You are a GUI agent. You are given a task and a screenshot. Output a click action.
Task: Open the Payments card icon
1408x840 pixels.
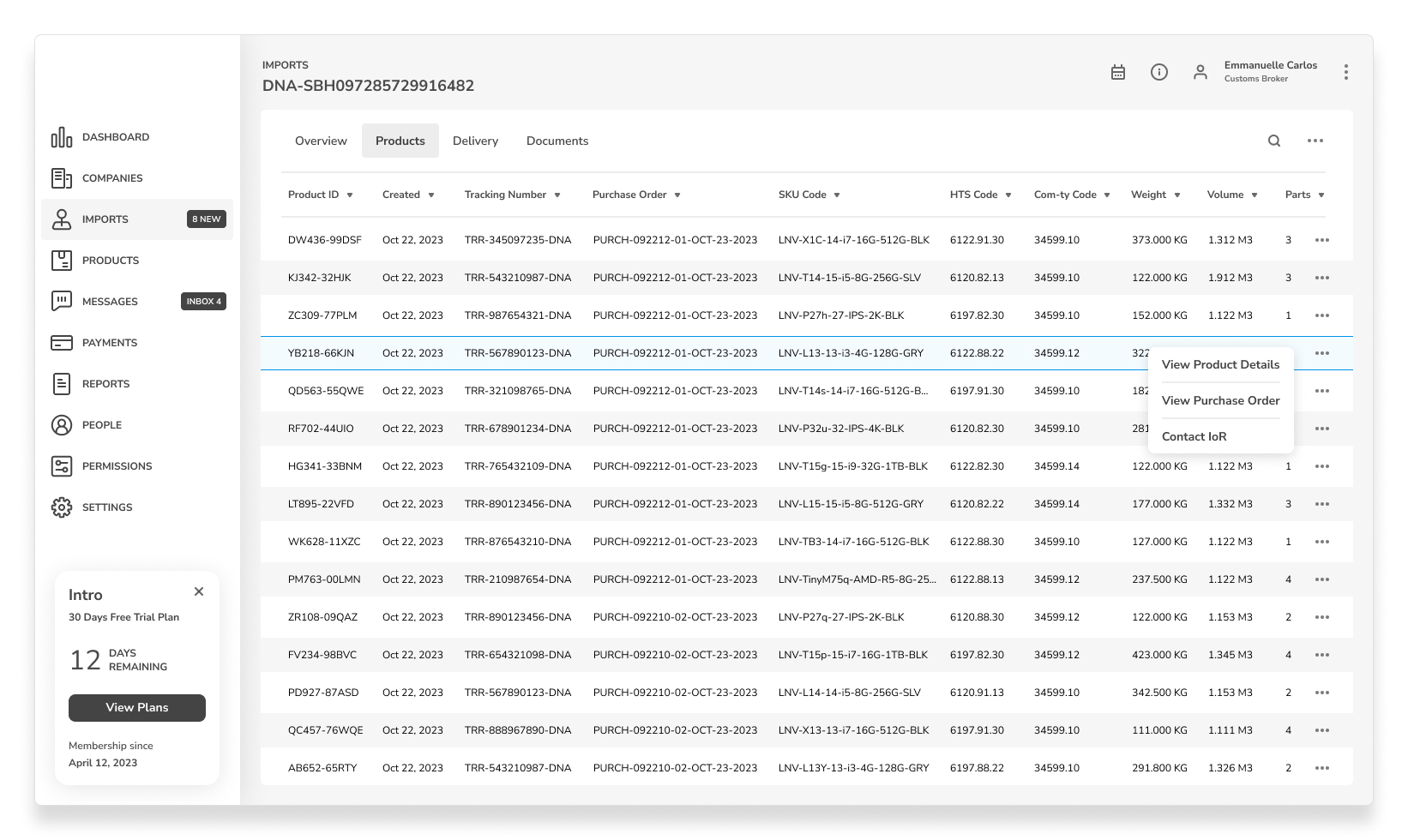coord(62,343)
